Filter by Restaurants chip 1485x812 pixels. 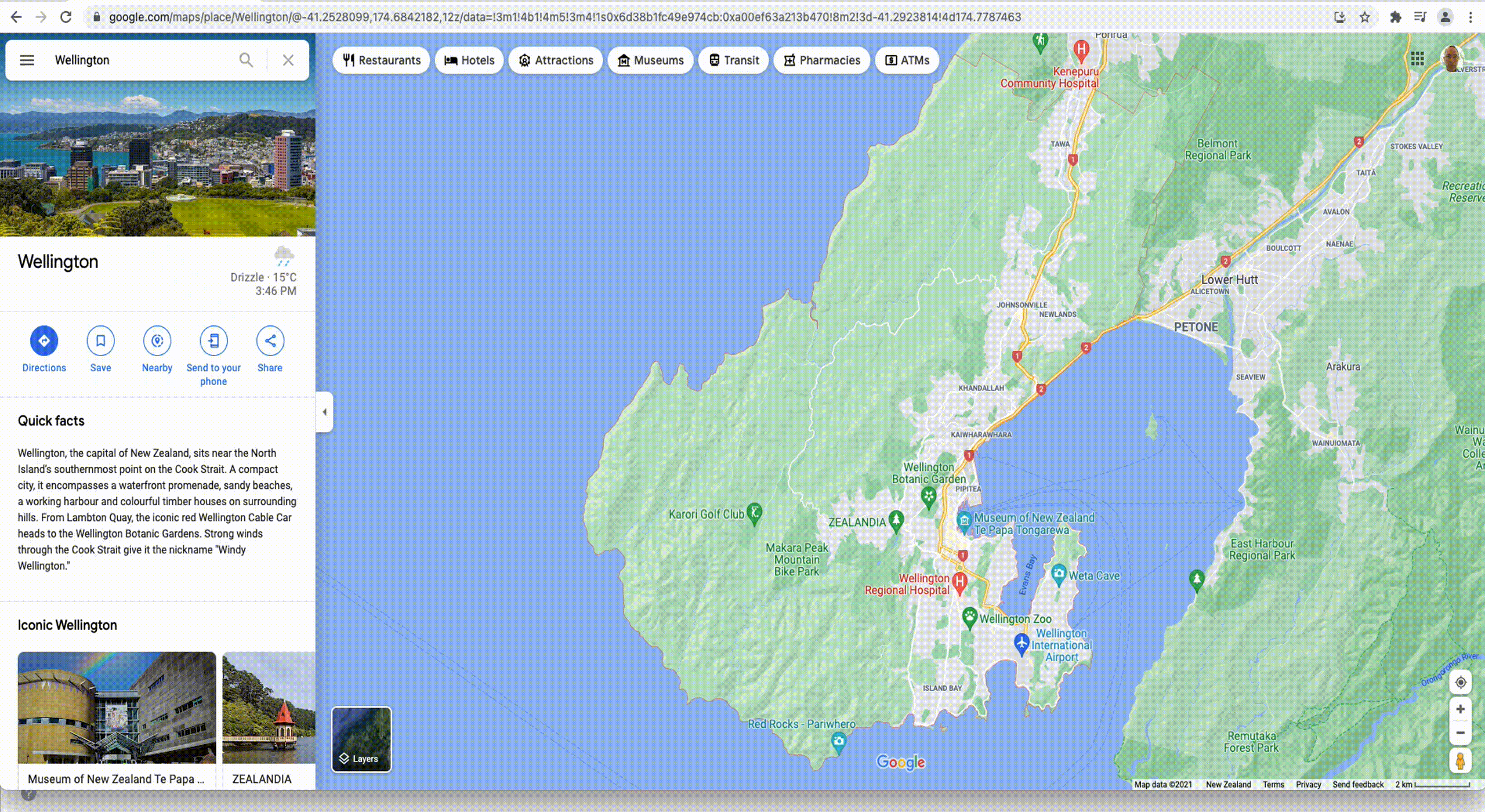(x=381, y=60)
